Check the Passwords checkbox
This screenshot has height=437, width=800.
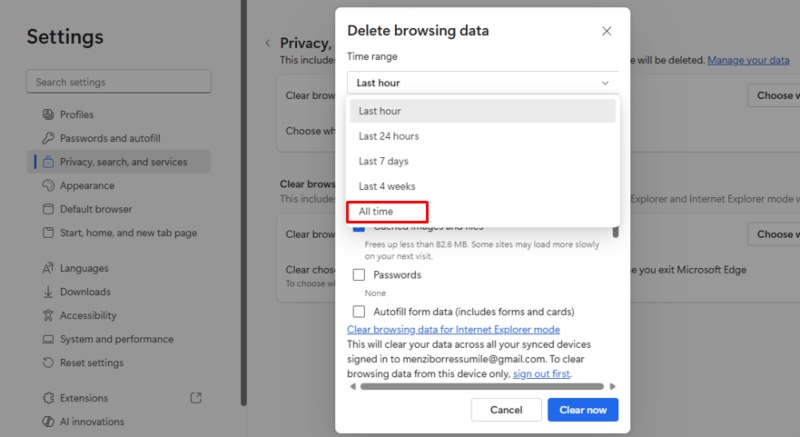(359, 275)
